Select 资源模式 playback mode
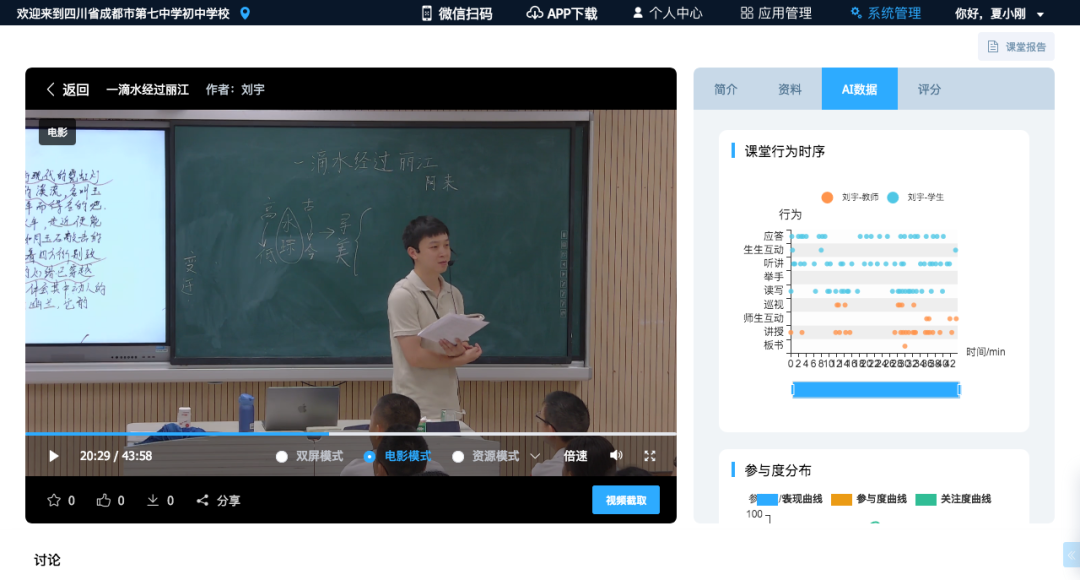 pyautogui.click(x=459, y=456)
